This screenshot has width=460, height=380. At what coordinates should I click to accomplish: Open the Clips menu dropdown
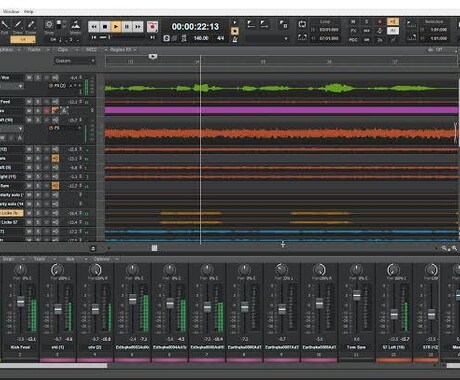click(x=68, y=50)
